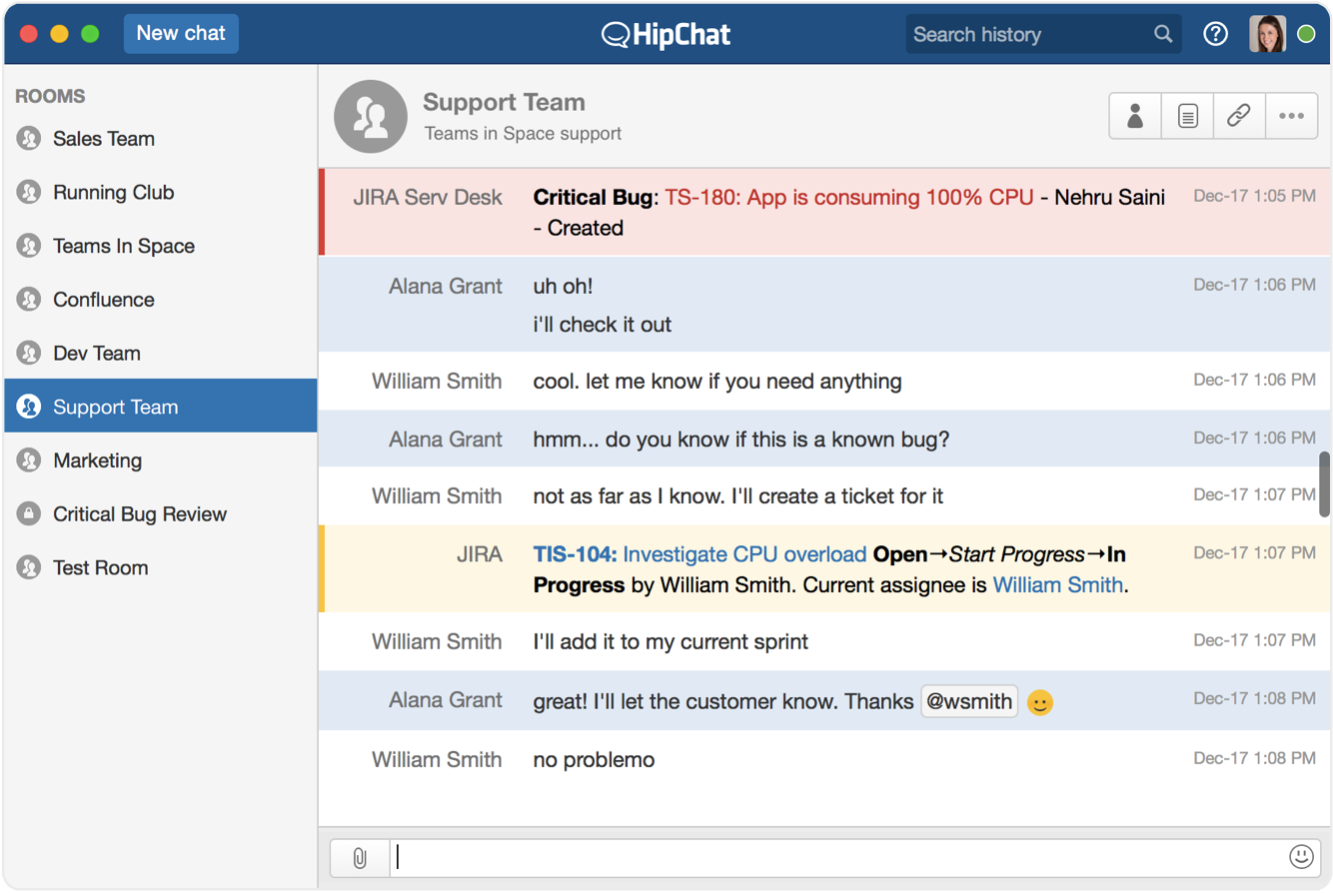Click the Support Team room avatar

point(371,117)
